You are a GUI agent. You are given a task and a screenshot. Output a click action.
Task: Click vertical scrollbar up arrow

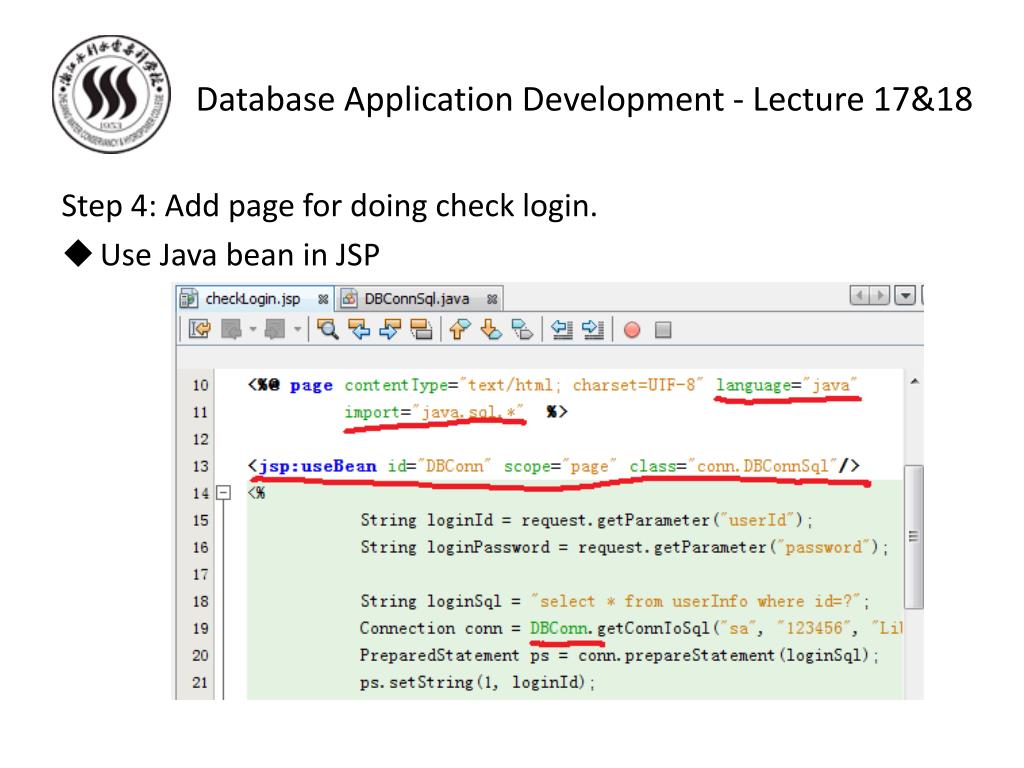point(914,381)
